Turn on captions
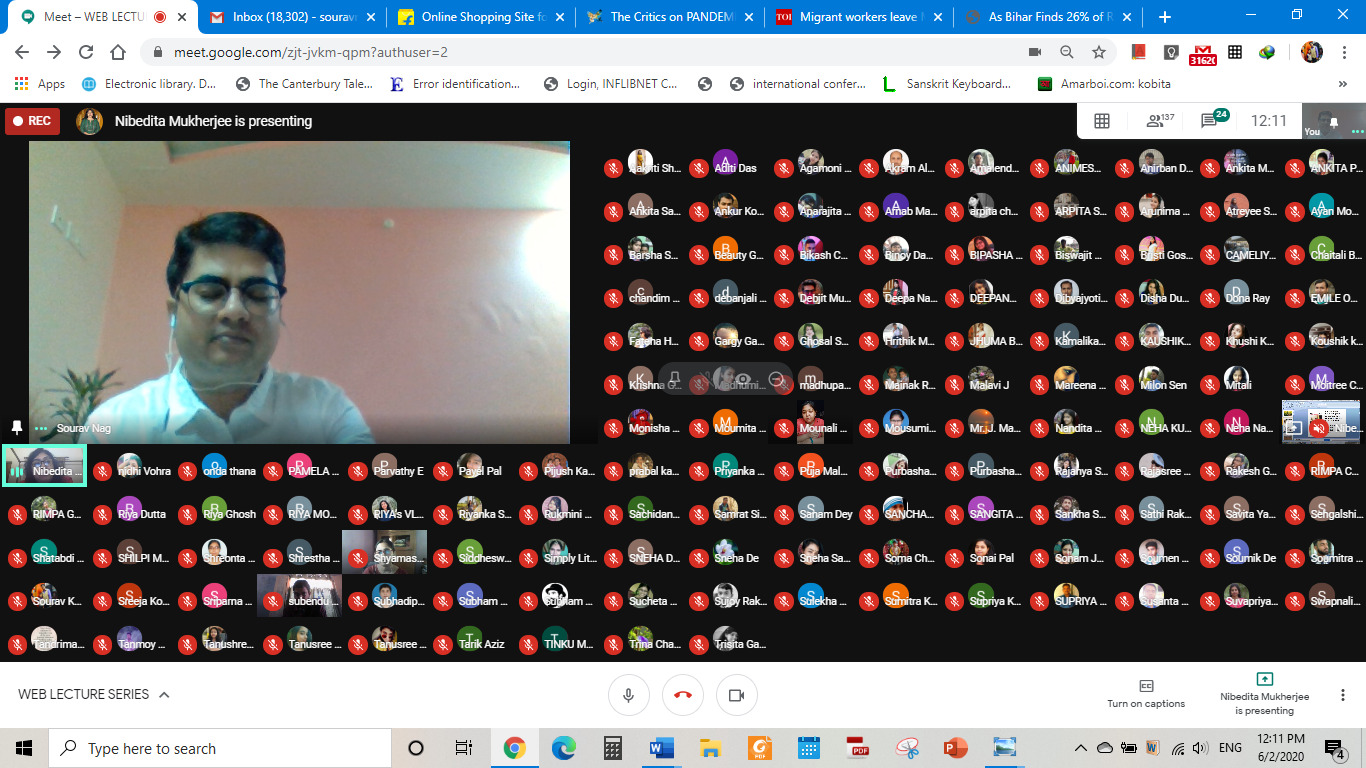Image resolution: width=1366 pixels, height=768 pixels. click(1146, 694)
